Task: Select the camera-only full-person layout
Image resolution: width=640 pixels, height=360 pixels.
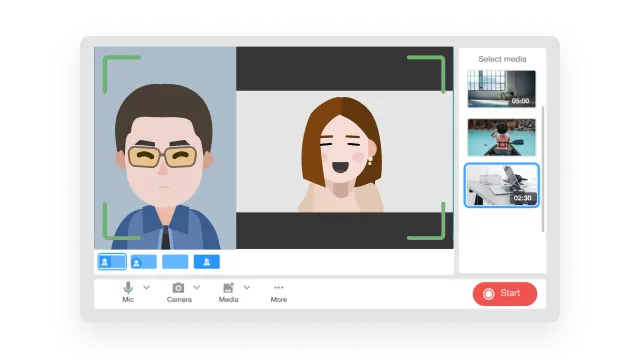Action: pyautogui.click(x=207, y=262)
